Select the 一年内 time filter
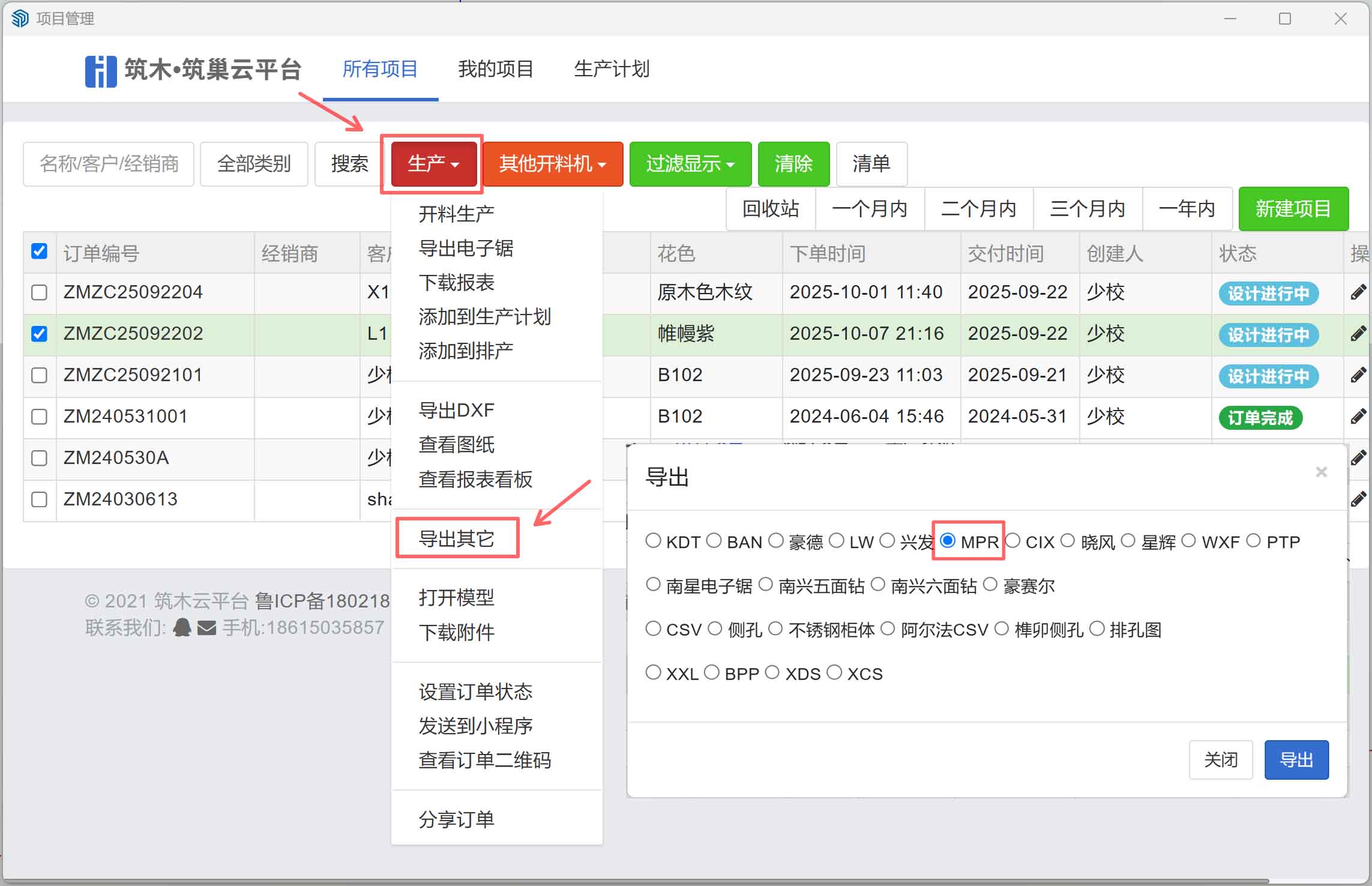This screenshot has height=886, width=1372. [x=1186, y=209]
